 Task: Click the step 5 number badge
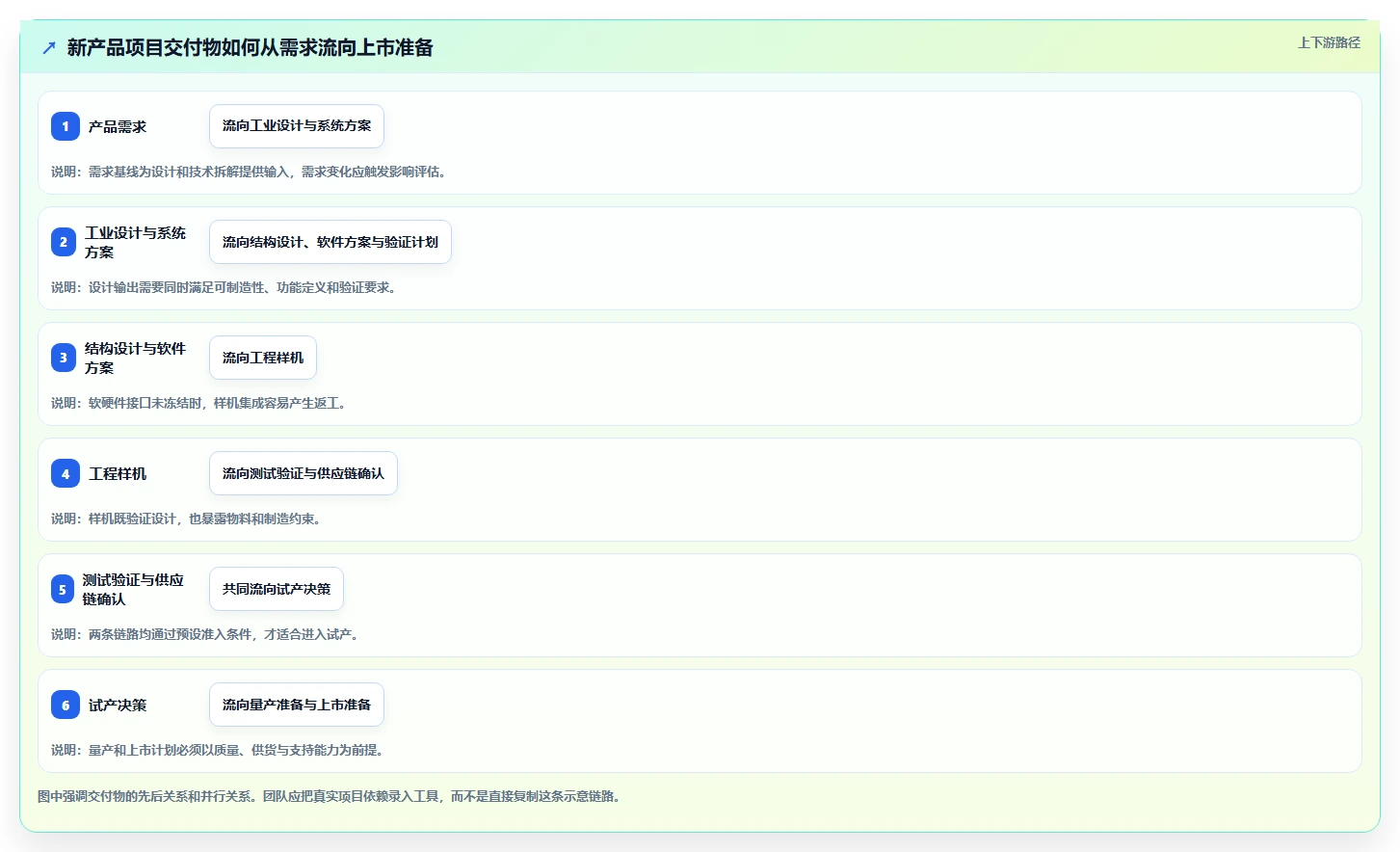[63, 589]
